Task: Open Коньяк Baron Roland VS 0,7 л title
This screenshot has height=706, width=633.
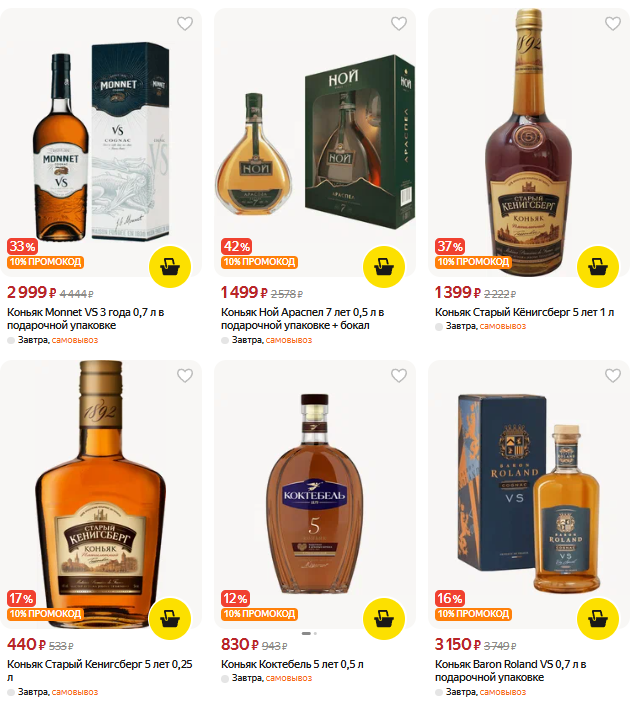Action: [511, 671]
